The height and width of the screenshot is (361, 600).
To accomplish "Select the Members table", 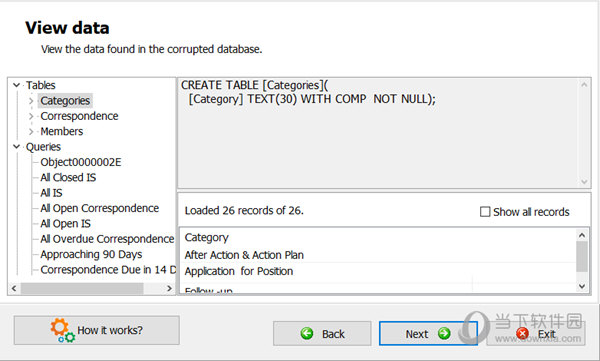I will 62,131.
